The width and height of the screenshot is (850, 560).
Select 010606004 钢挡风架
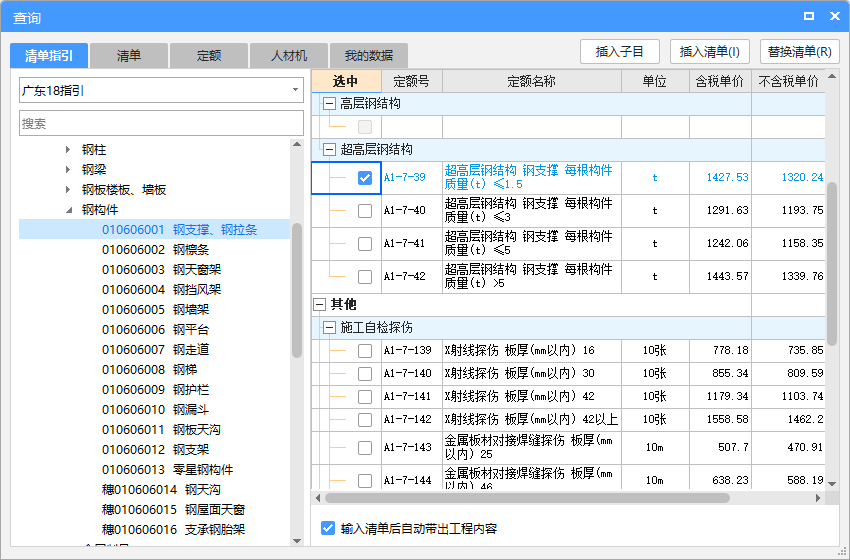pos(162,289)
